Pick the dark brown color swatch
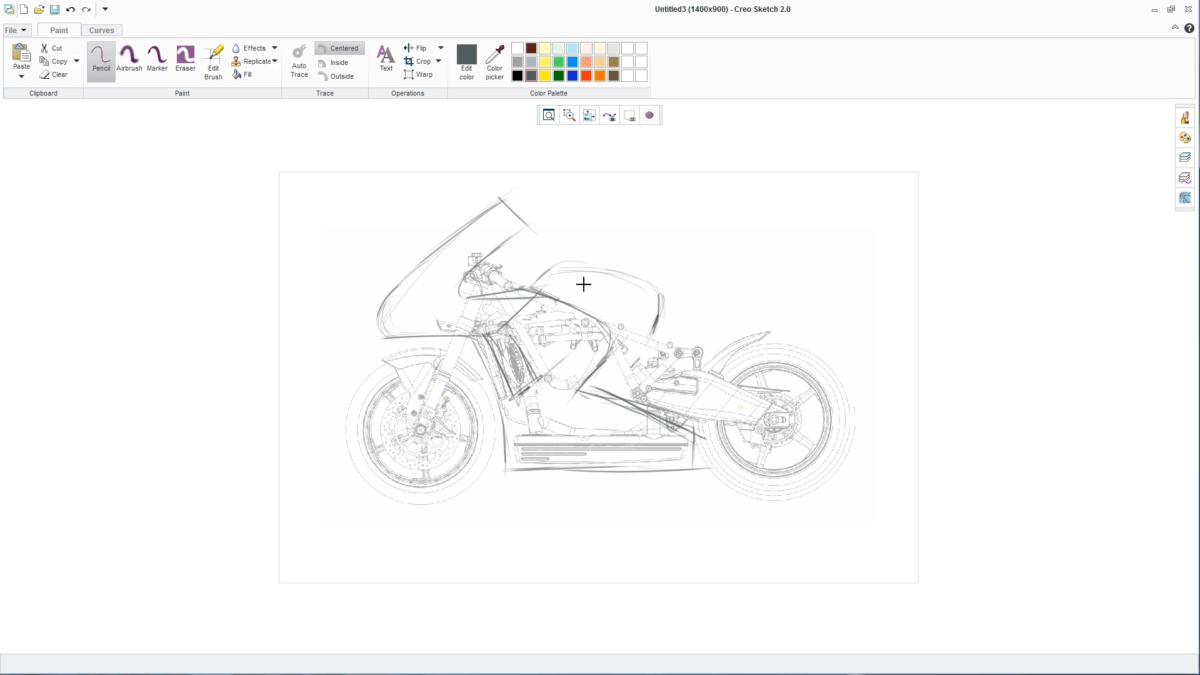This screenshot has width=1200, height=675. (x=531, y=48)
